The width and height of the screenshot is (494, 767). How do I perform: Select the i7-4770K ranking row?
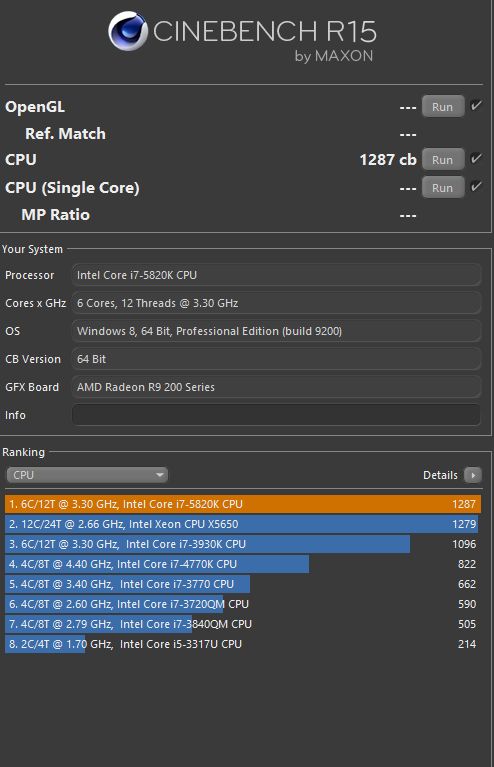coord(243,564)
